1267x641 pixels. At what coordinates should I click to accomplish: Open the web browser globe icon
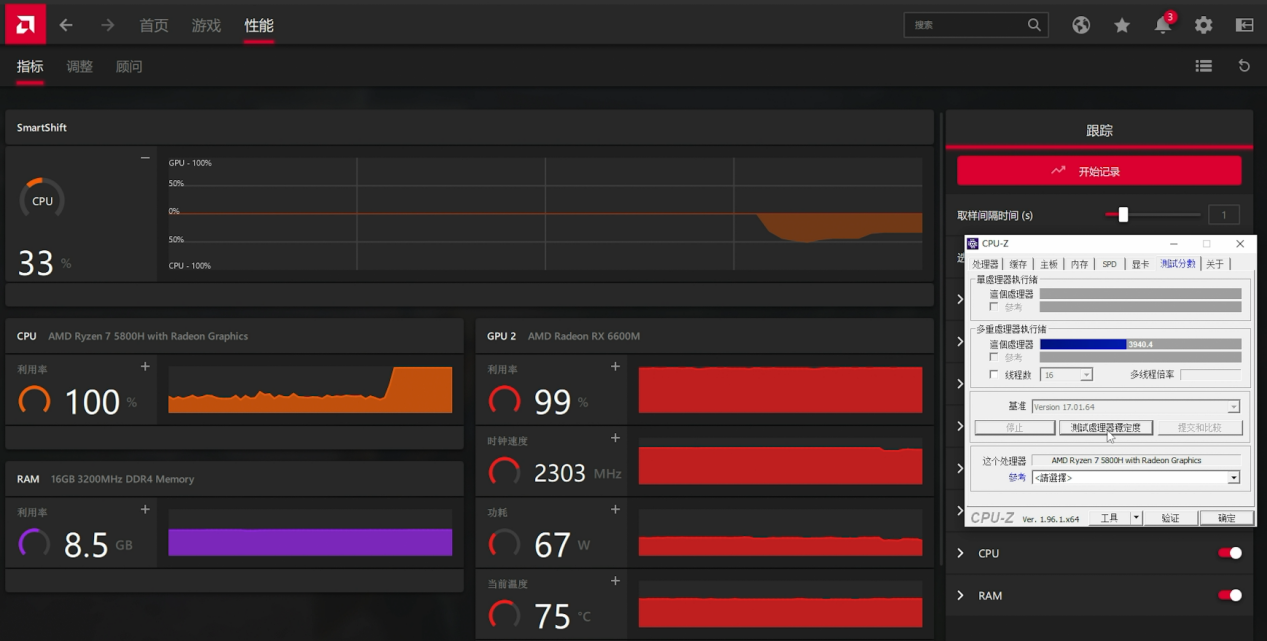[1081, 25]
